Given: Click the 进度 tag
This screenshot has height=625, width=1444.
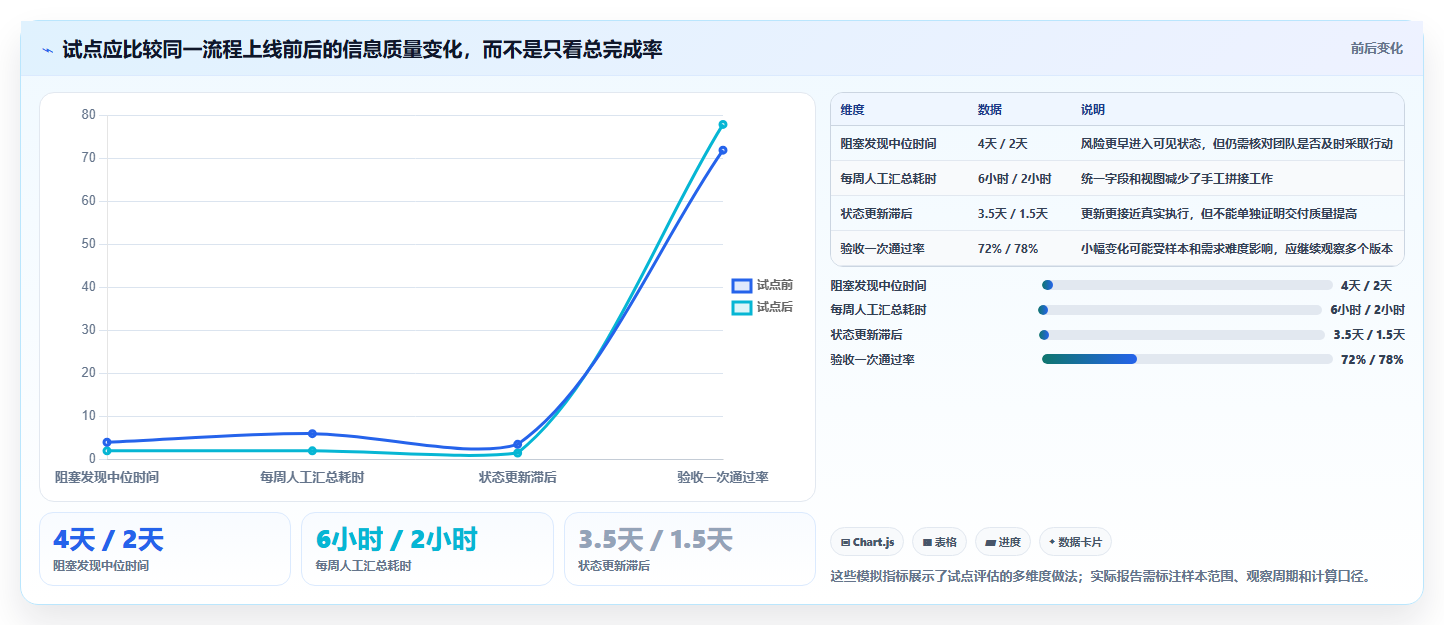Looking at the screenshot, I should (1003, 542).
